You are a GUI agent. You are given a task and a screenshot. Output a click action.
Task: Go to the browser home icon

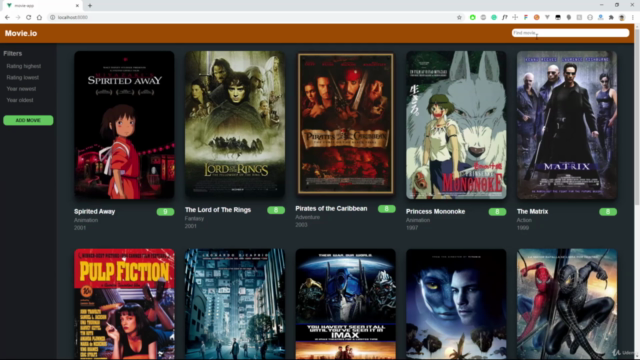pos(39,17)
